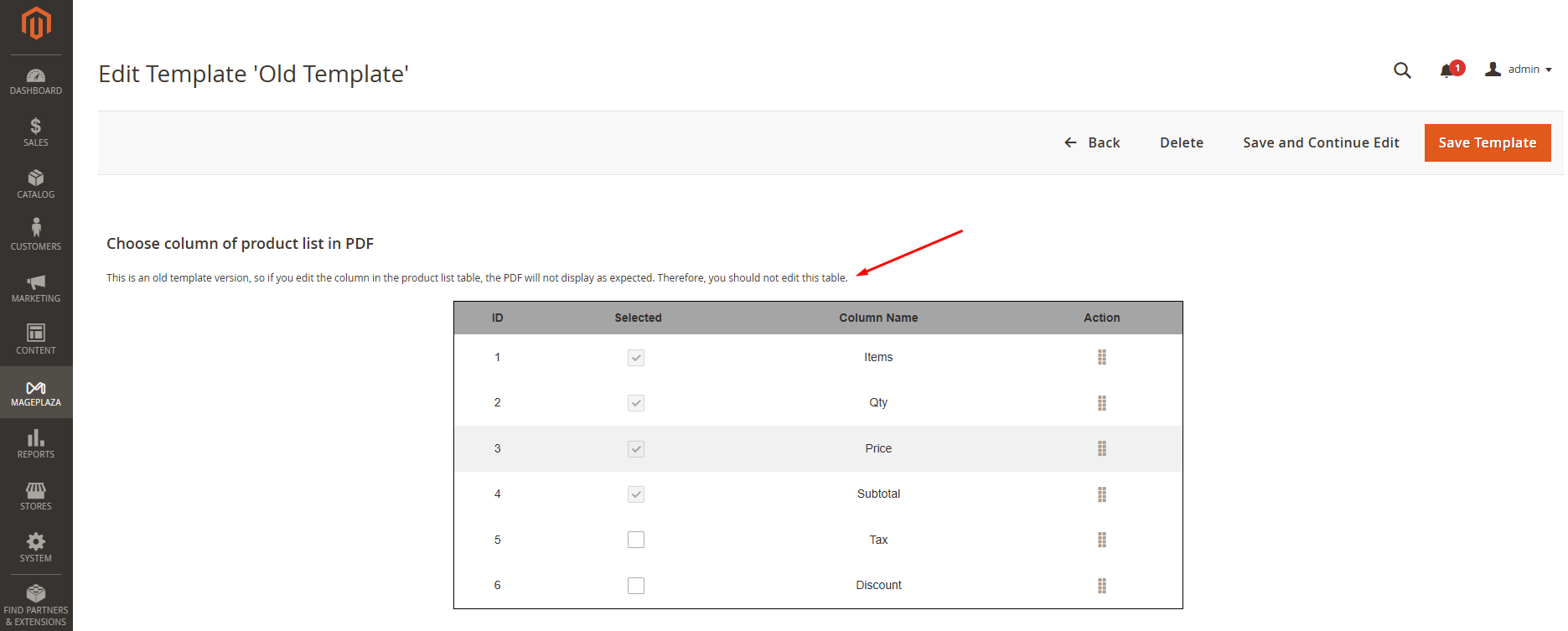This screenshot has width=1568, height=631.
Task: Click Save and Continue Edit
Action: coord(1321,142)
